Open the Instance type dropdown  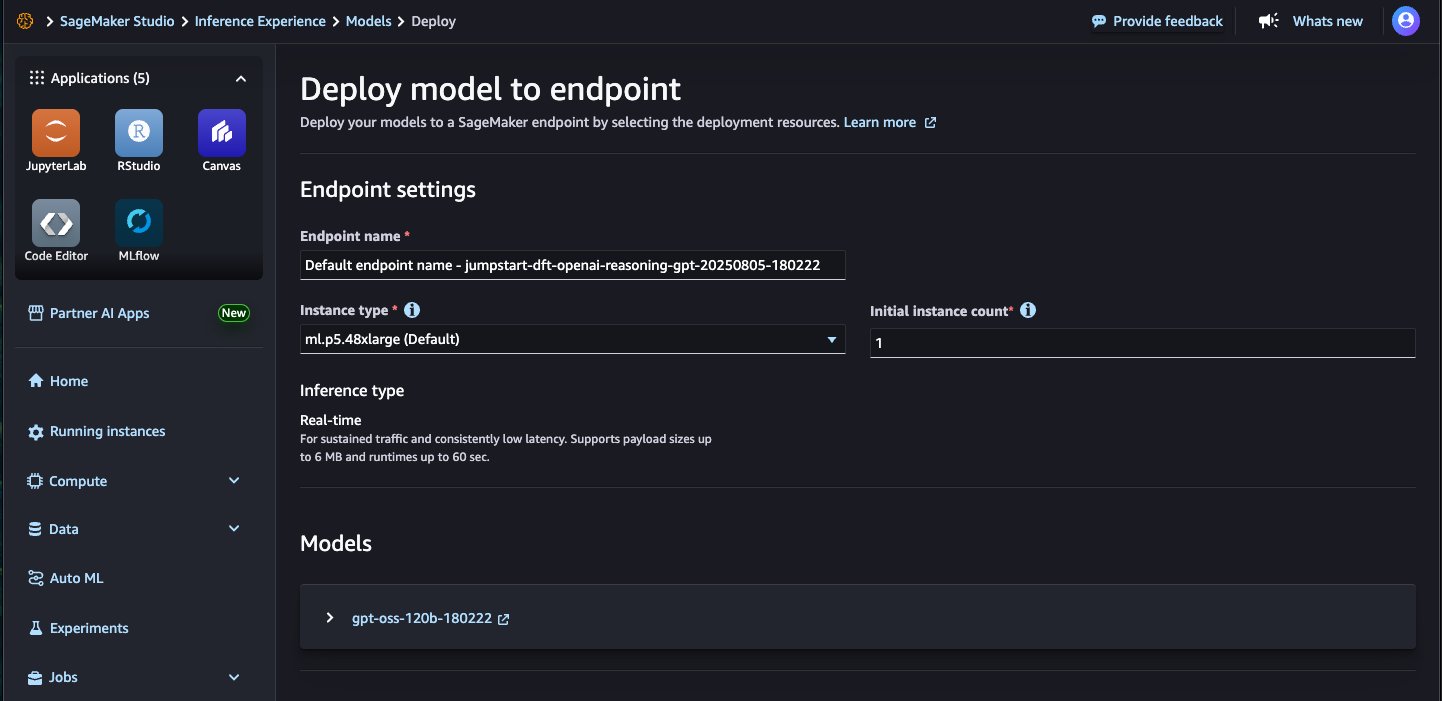573,339
